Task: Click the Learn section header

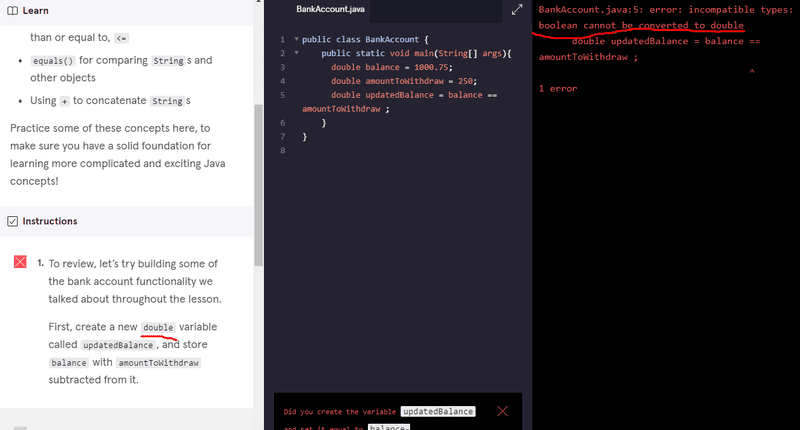Action: point(35,11)
